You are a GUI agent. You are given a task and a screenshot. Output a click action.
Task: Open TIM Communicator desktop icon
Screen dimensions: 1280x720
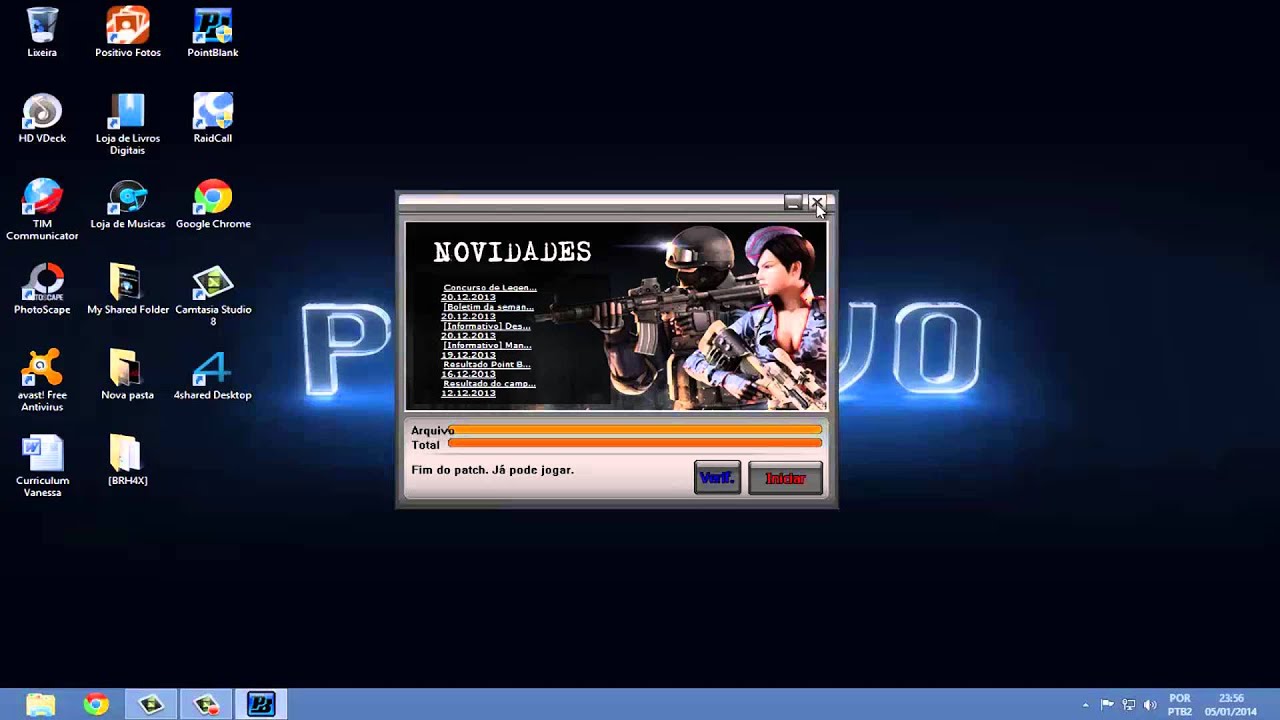(x=42, y=210)
